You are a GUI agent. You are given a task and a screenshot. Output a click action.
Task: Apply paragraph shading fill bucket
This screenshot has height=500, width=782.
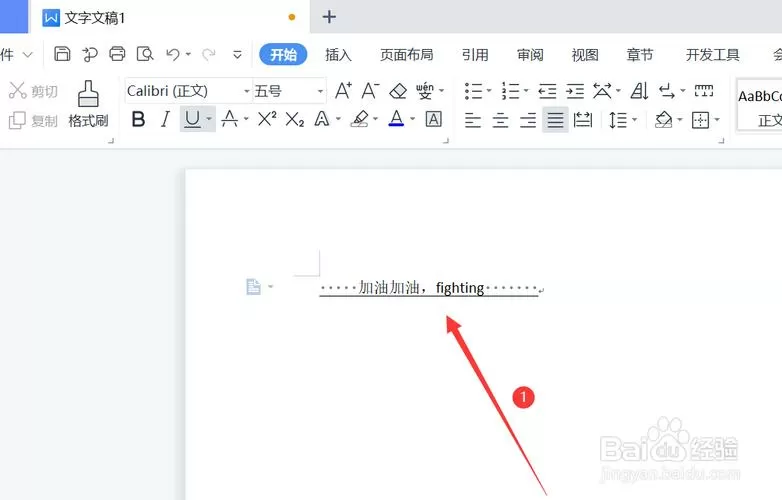[664, 120]
